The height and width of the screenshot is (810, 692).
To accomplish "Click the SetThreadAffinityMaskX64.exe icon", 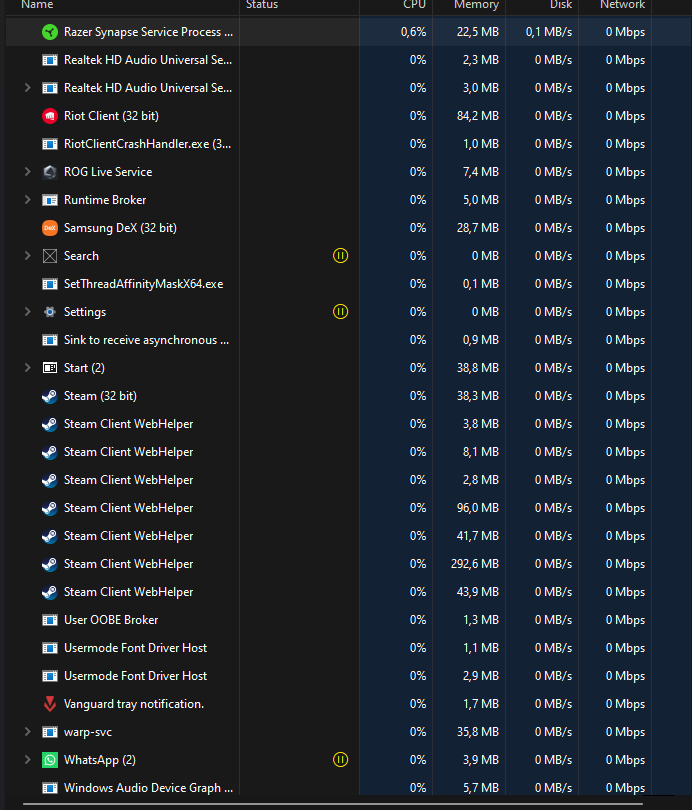I will coord(50,284).
